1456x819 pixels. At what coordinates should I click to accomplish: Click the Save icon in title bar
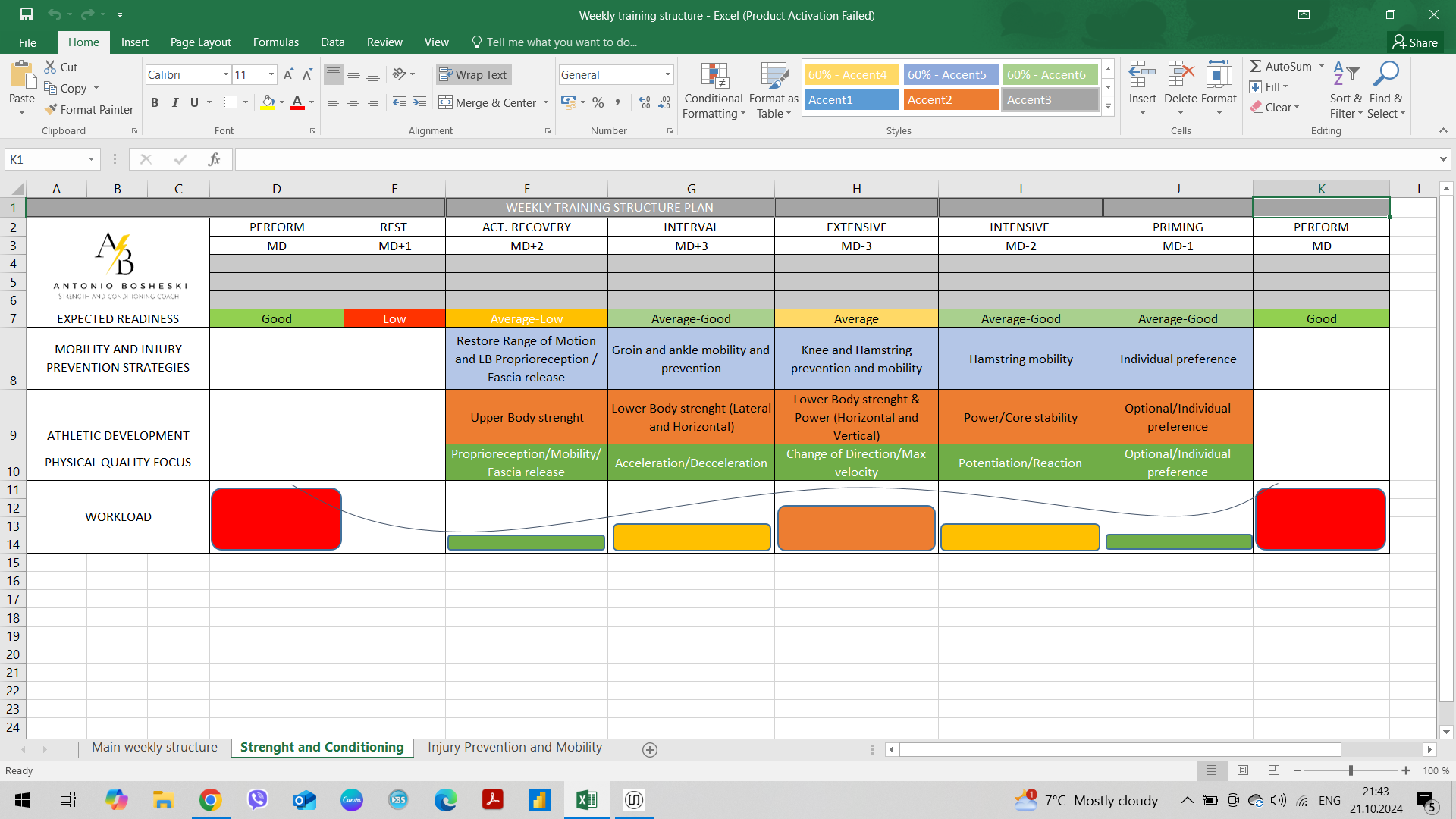tap(27, 14)
